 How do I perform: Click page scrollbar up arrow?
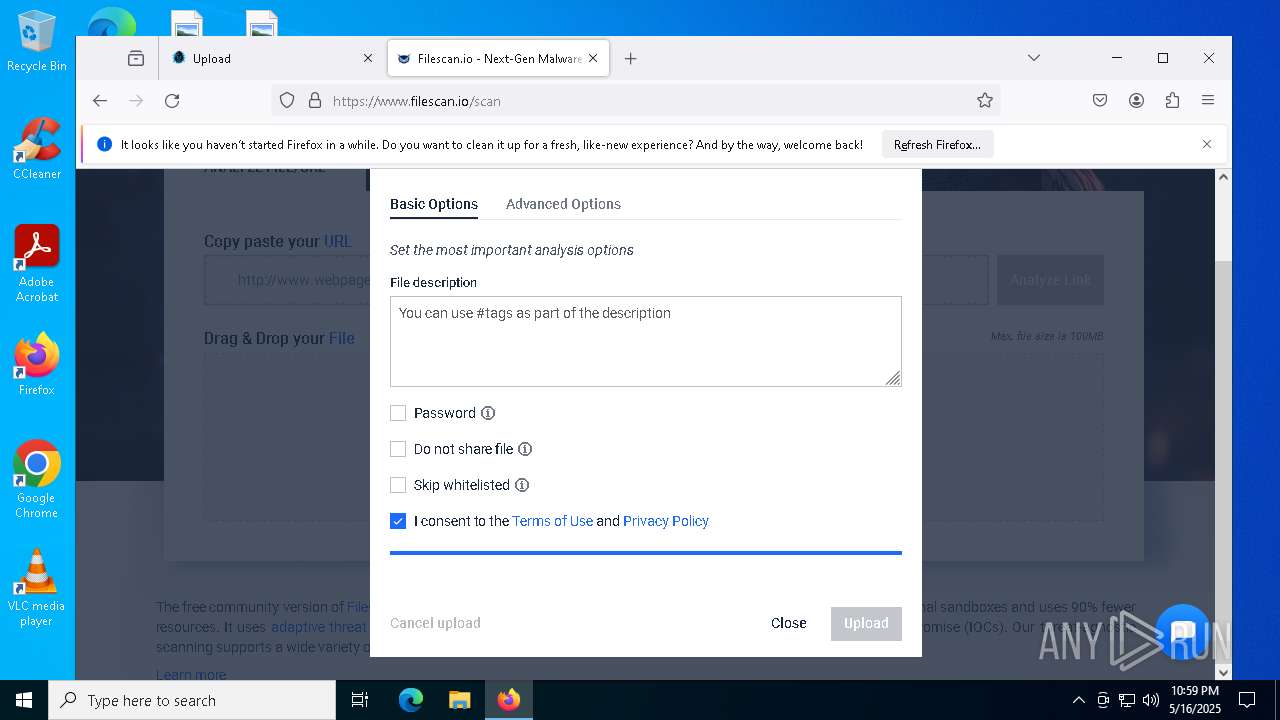click(1223, 177)
